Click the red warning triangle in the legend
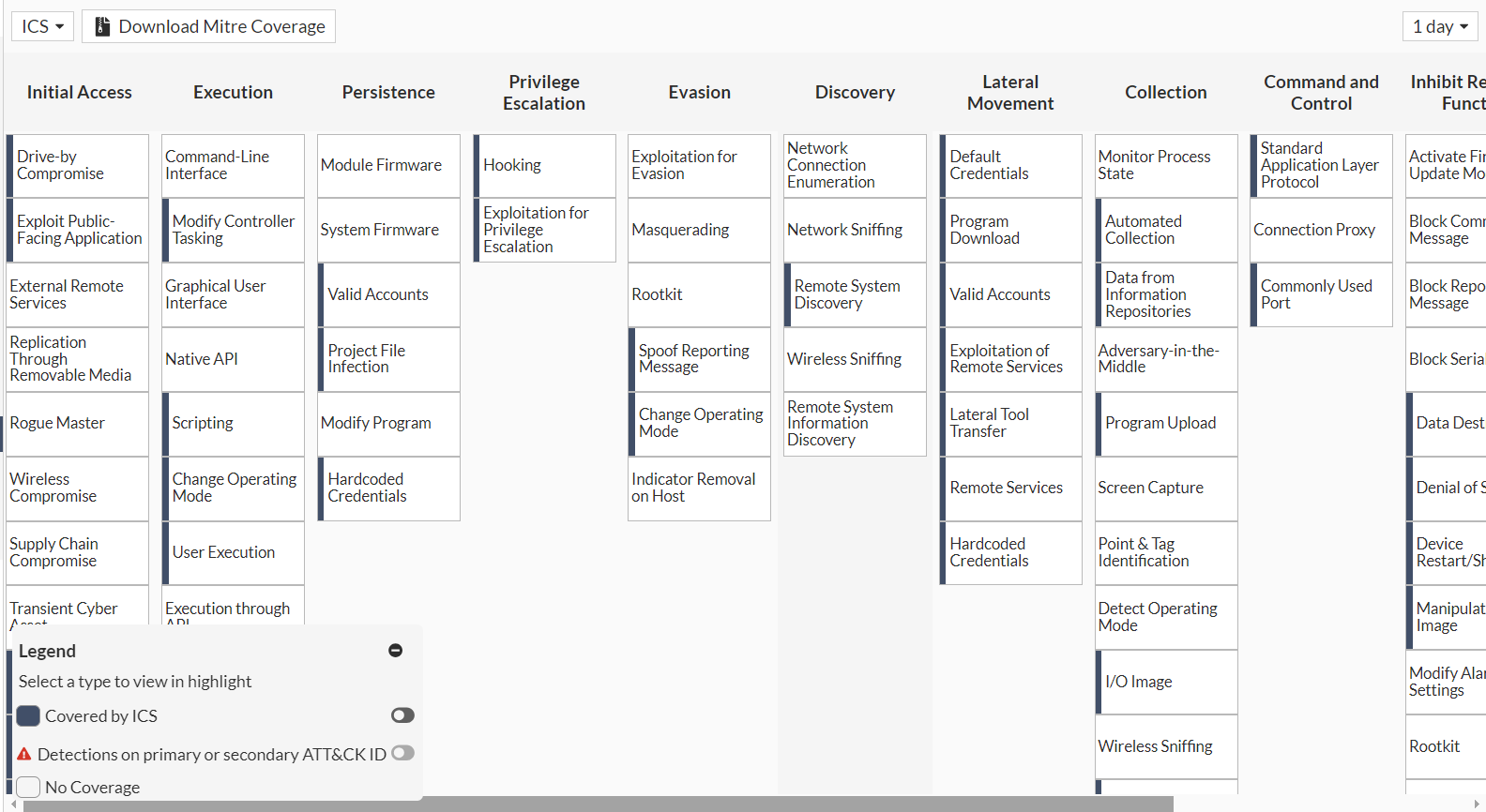1486x812 pixels. point(24,754)
